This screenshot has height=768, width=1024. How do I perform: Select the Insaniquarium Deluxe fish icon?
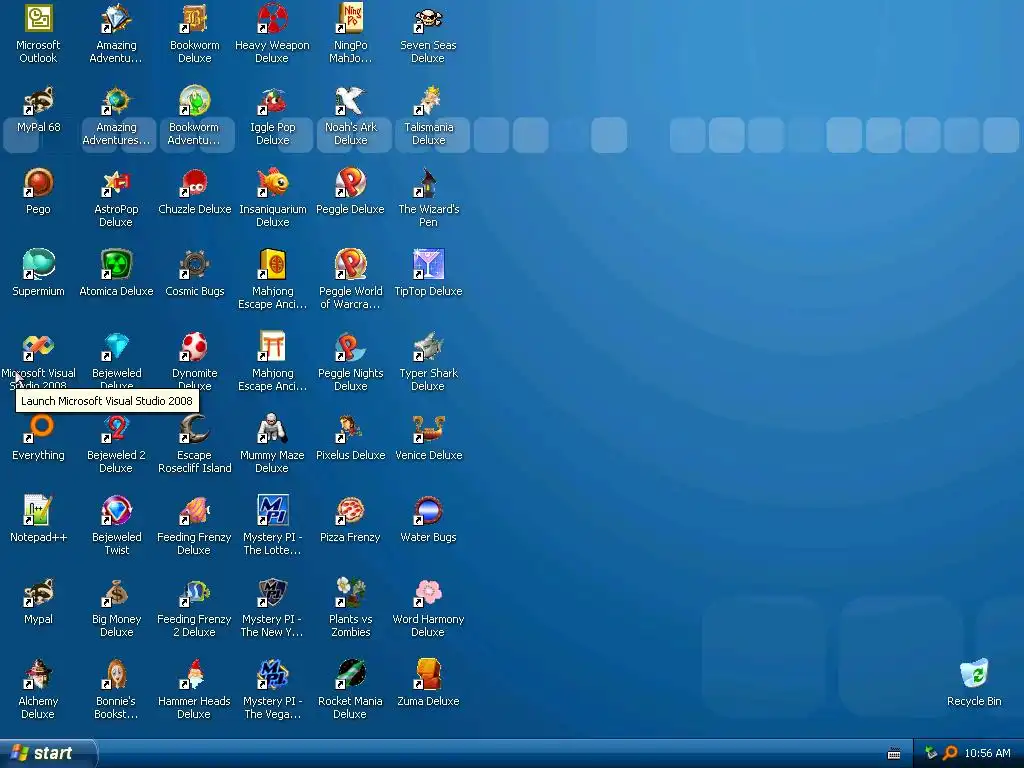click(x=272, y=183)
